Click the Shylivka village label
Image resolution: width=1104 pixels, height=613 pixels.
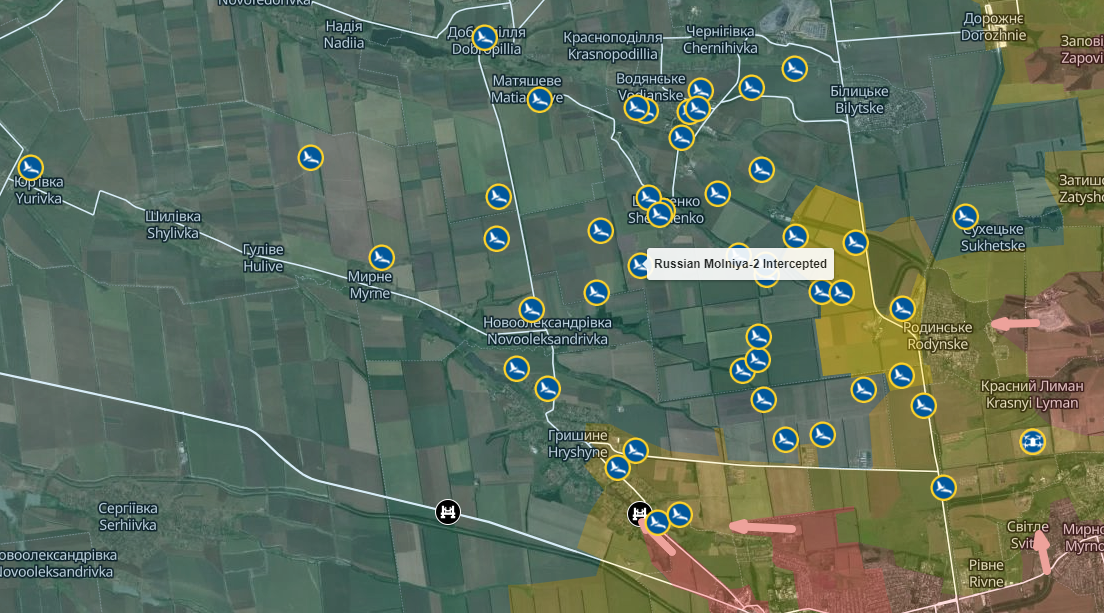173,225
